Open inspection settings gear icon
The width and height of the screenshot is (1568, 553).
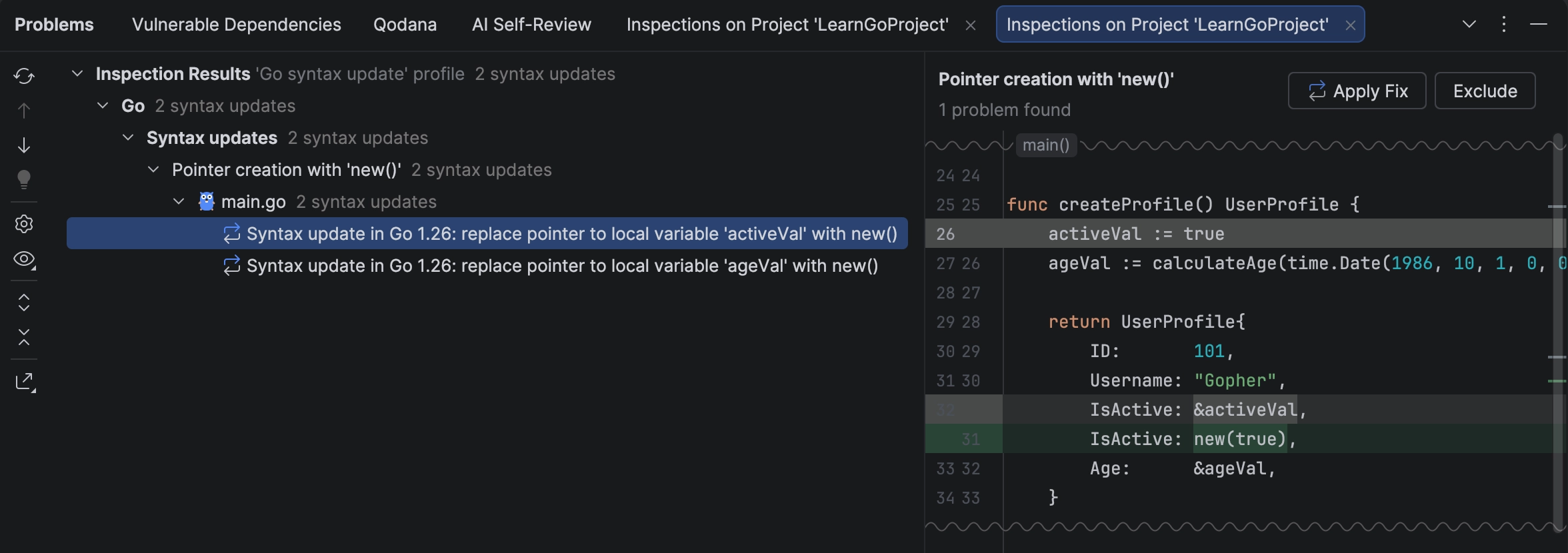[24, 224]
